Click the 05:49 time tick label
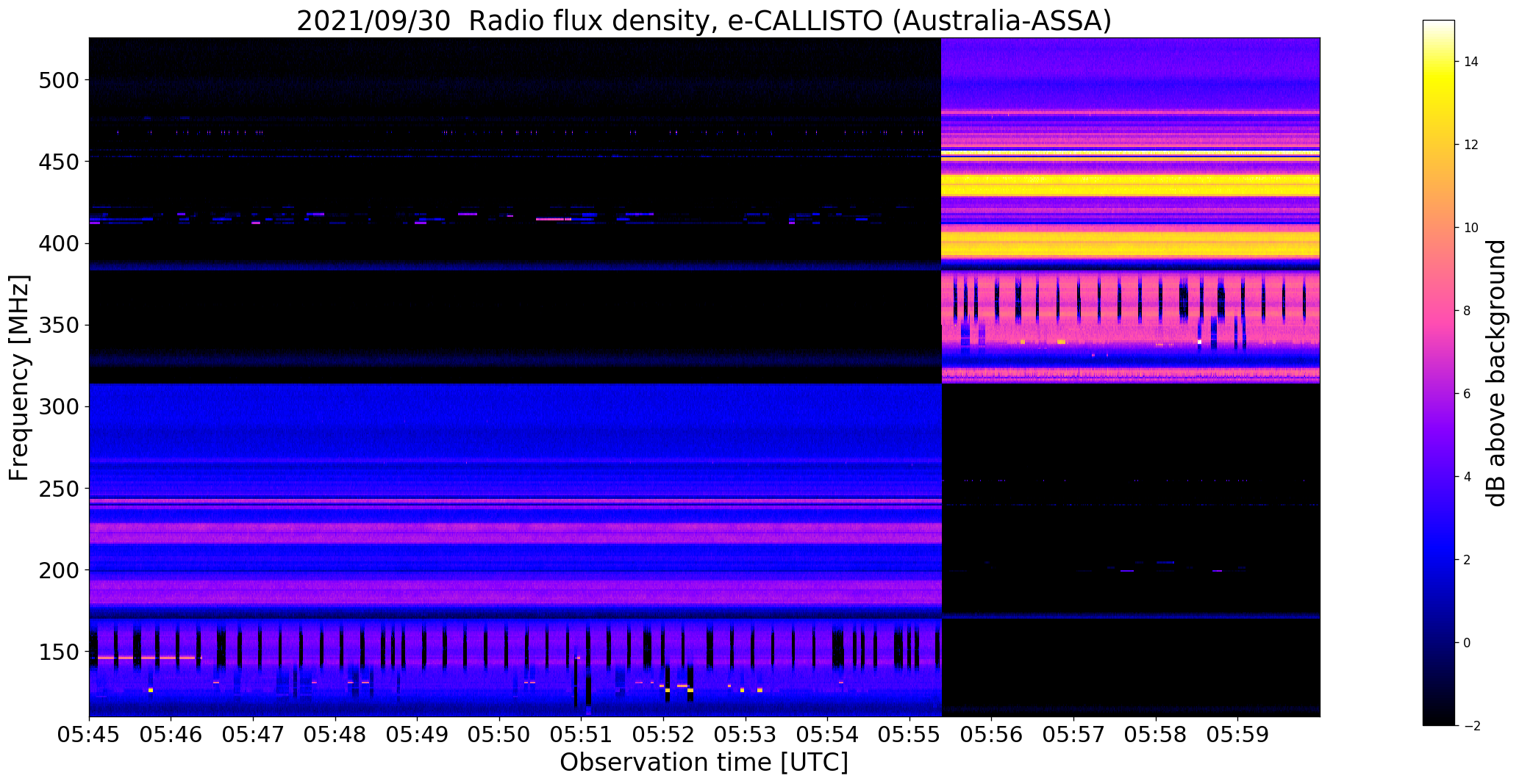This screenshot has width=1519, height=784. tap(418, 735)
